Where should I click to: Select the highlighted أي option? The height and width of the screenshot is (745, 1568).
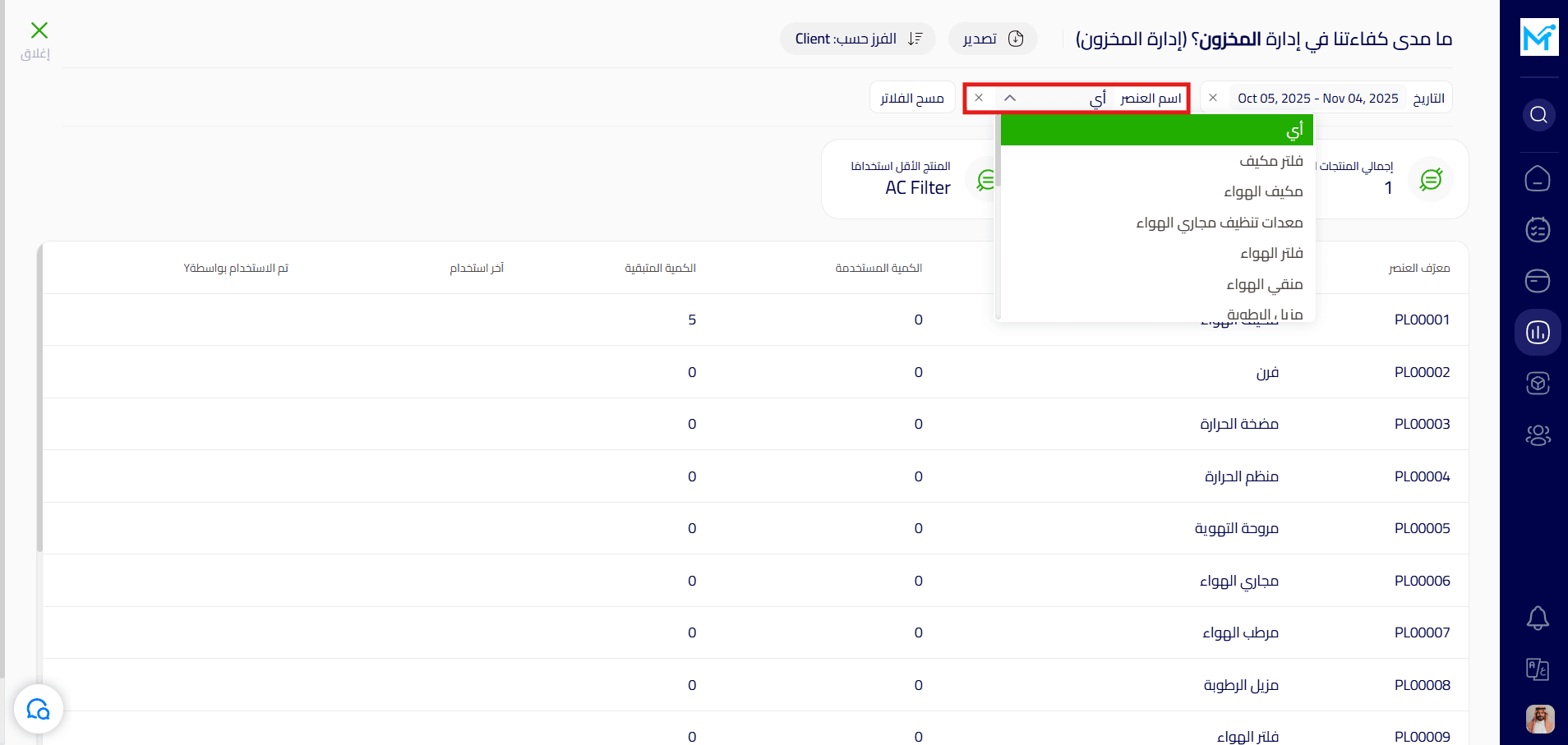point(1157,130)
